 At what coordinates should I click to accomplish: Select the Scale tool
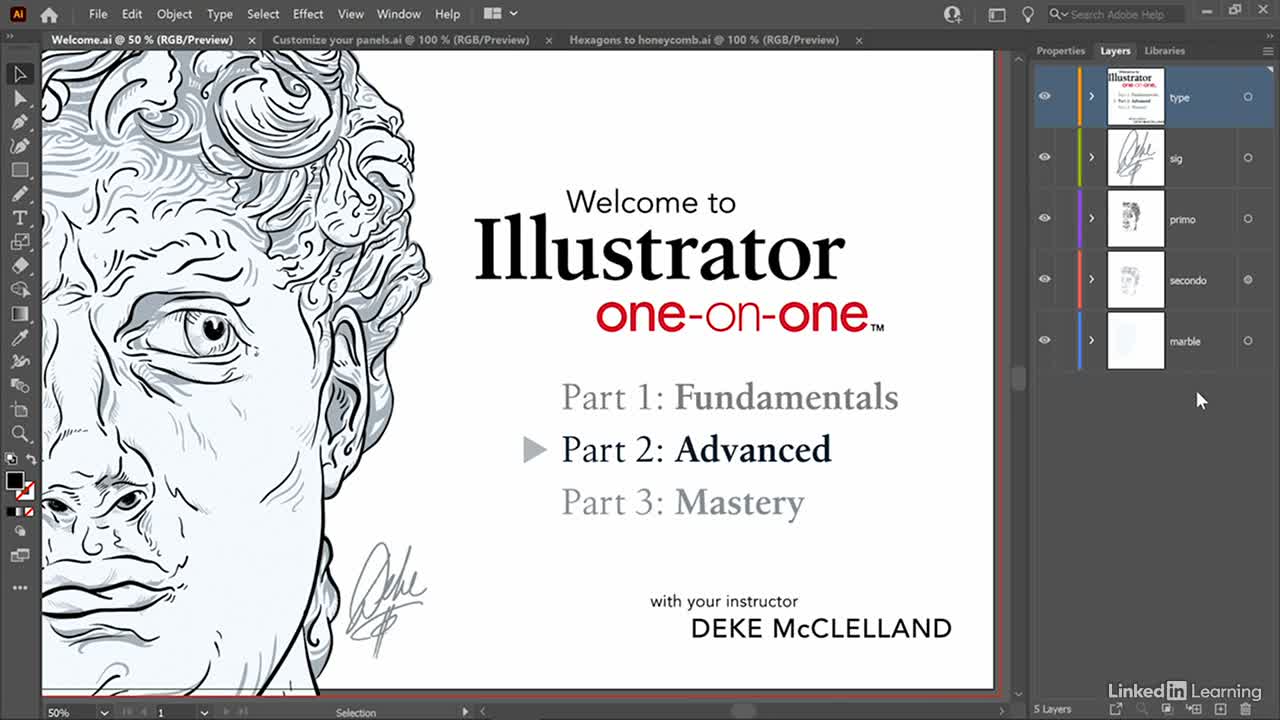19,242
